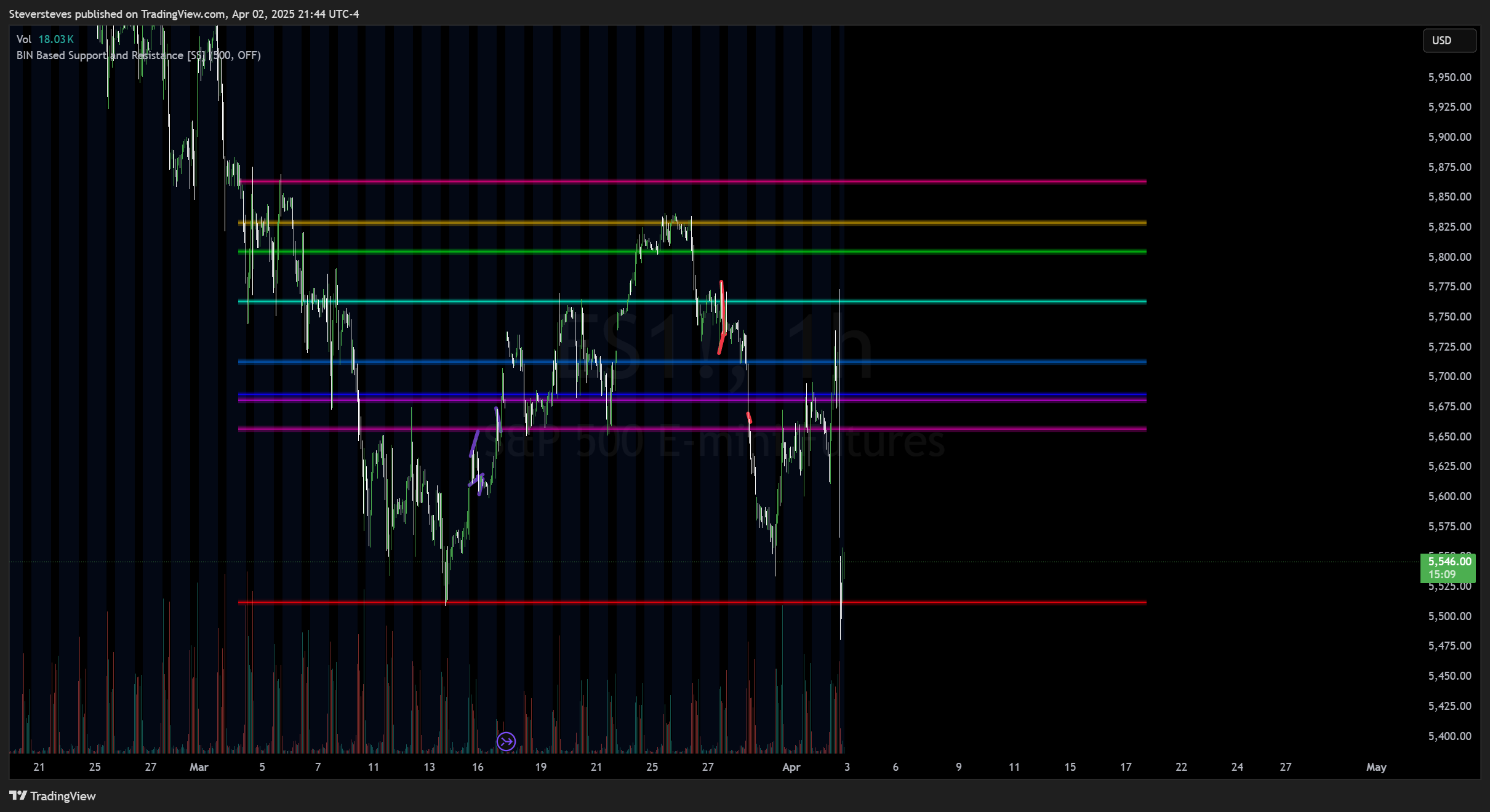This screenshot has width=1490, height=812.
Task: Click the Steversteves published header text
Action: click(184, 14)
